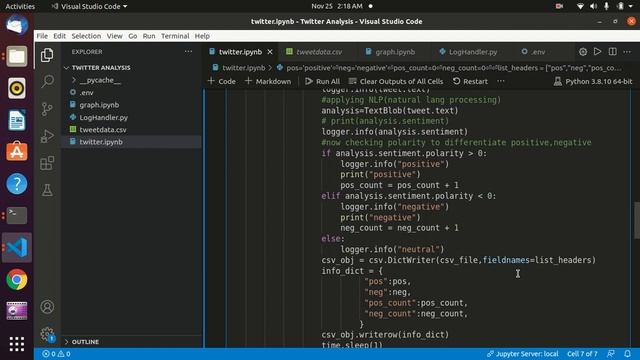Click the Run icon in editor title bar
Screen dimensions: 640x360
click(598, 51)
